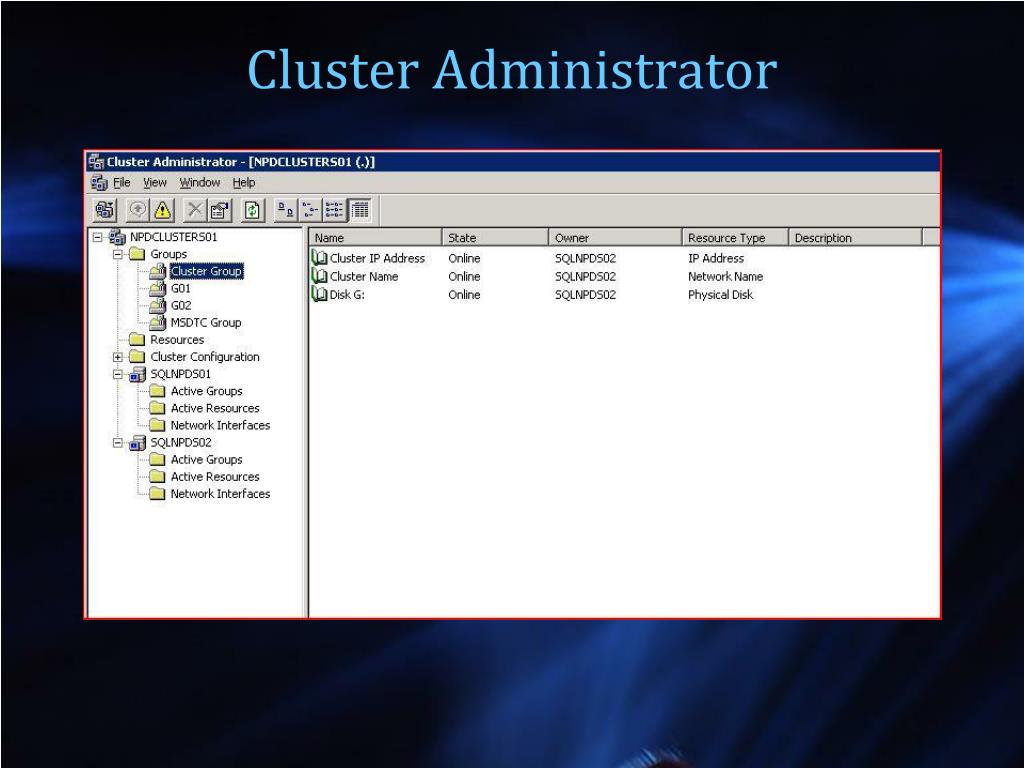Screen dimensions: 1024x768
Task: Sort by the Name column header
Action: coord(376,238)
